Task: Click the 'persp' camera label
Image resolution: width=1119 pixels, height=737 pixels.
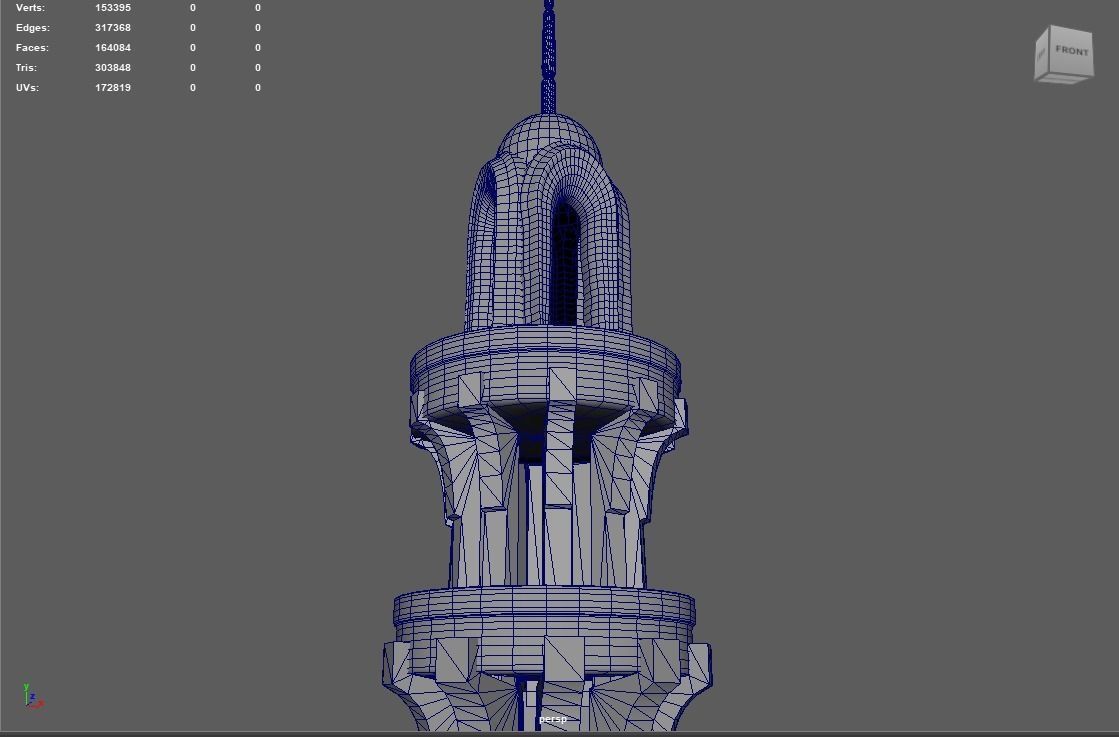Action: (552, 719)
